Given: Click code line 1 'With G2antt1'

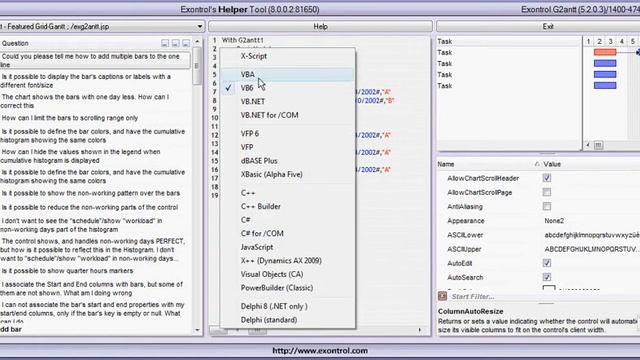Looking at the screenshot, I should (242, 40).
